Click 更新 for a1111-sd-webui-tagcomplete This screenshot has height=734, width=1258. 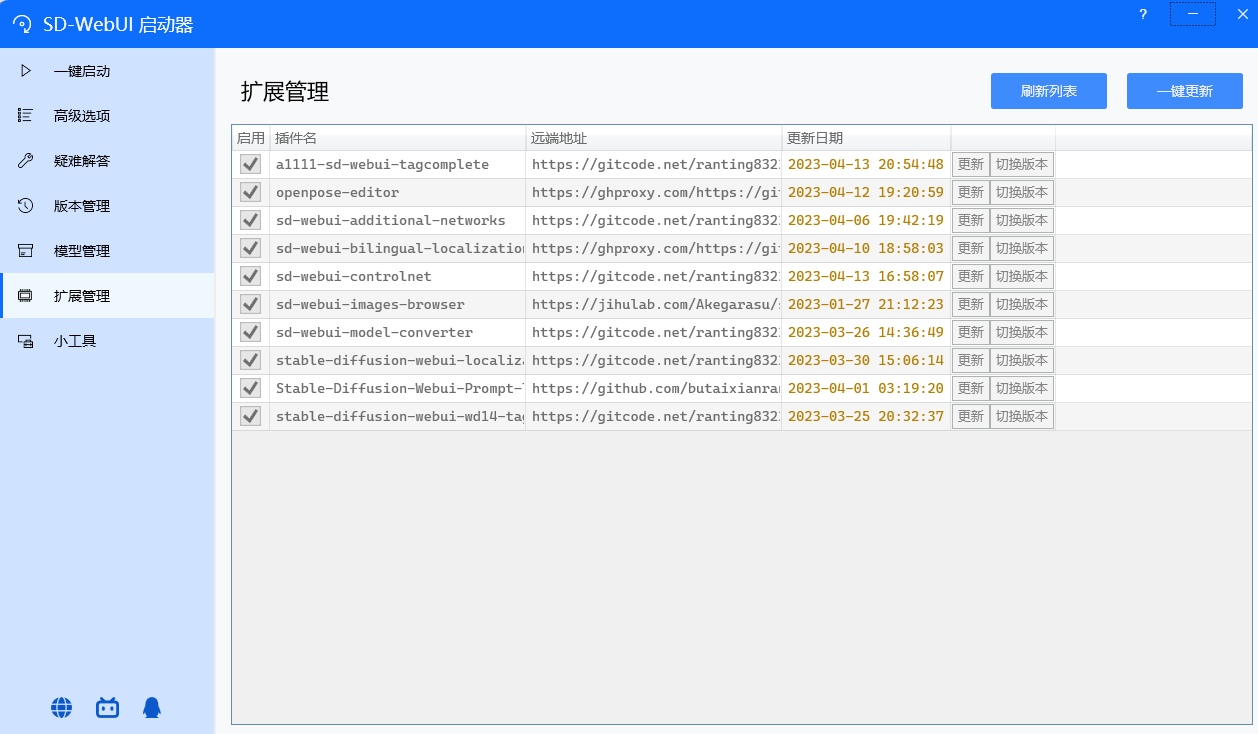971,164
